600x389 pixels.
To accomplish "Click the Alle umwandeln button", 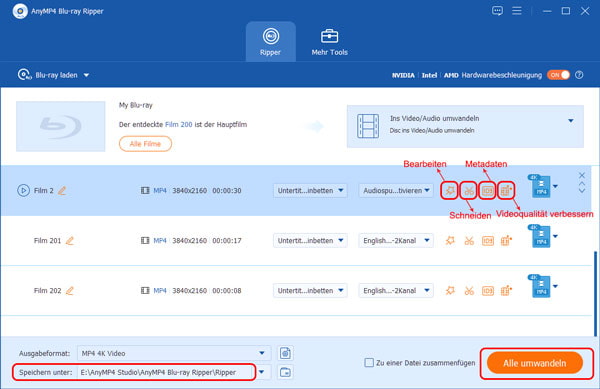I will [x=535, y=363].
